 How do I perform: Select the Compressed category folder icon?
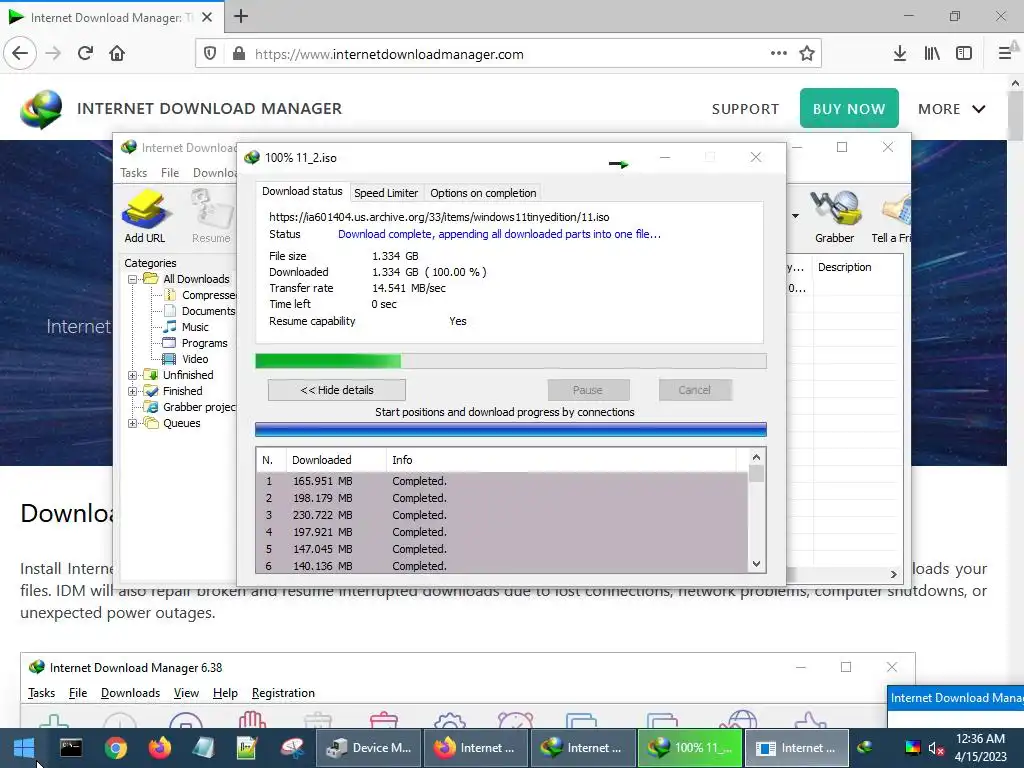coord(170,295)
